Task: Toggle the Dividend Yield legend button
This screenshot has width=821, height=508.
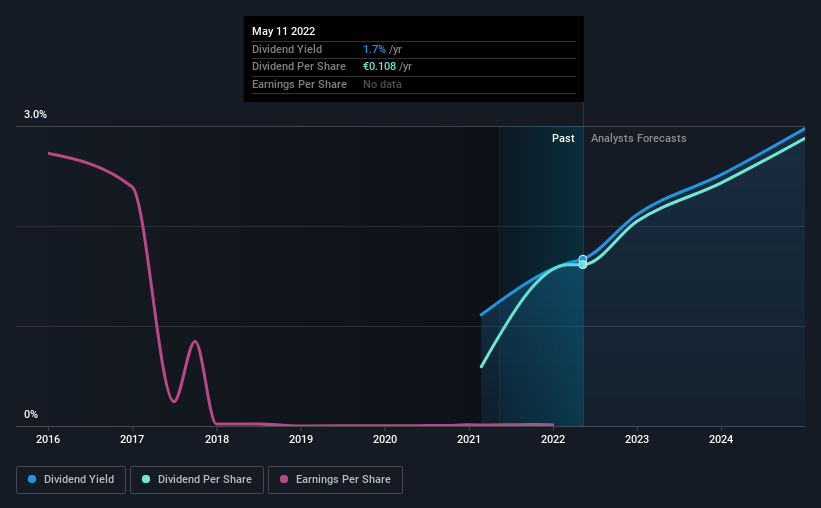Action: pos(71,480)
